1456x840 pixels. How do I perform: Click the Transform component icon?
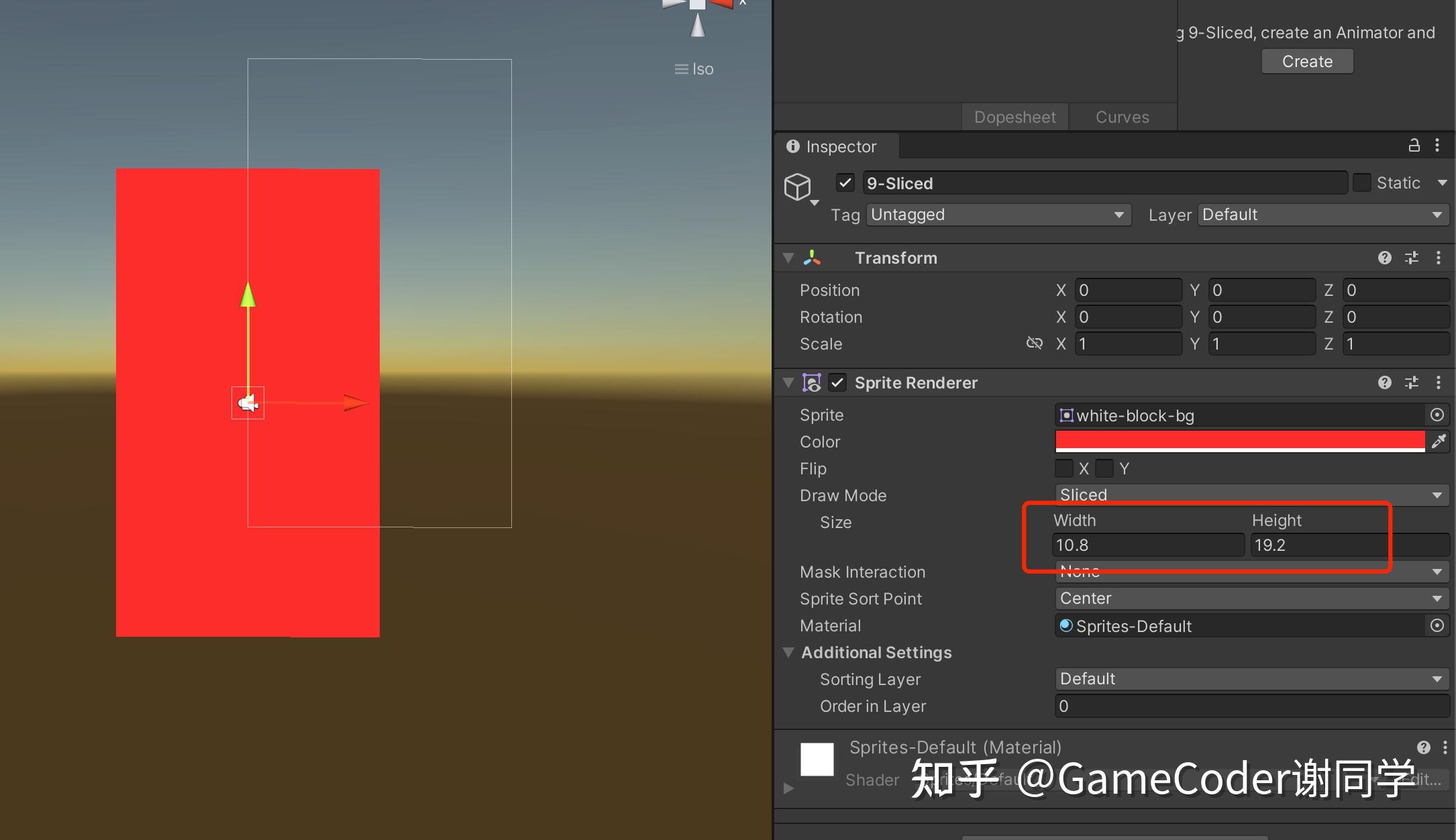[x=812, y=258]
